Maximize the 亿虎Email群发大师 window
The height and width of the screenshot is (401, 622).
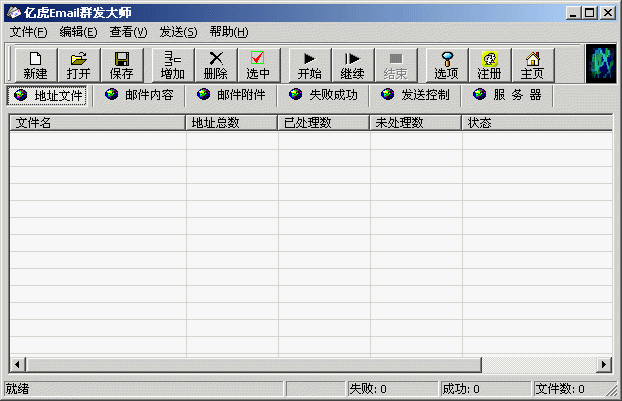click(x=589, y=13)
